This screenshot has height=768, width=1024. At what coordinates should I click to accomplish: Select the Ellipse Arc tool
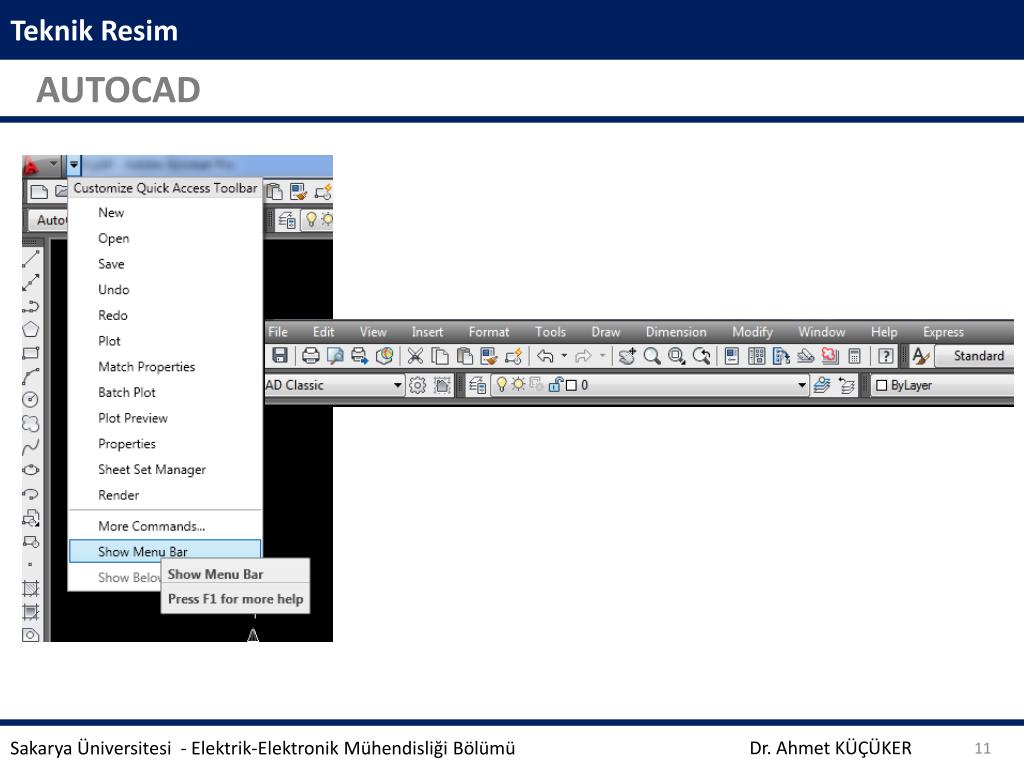coord(31,494)
